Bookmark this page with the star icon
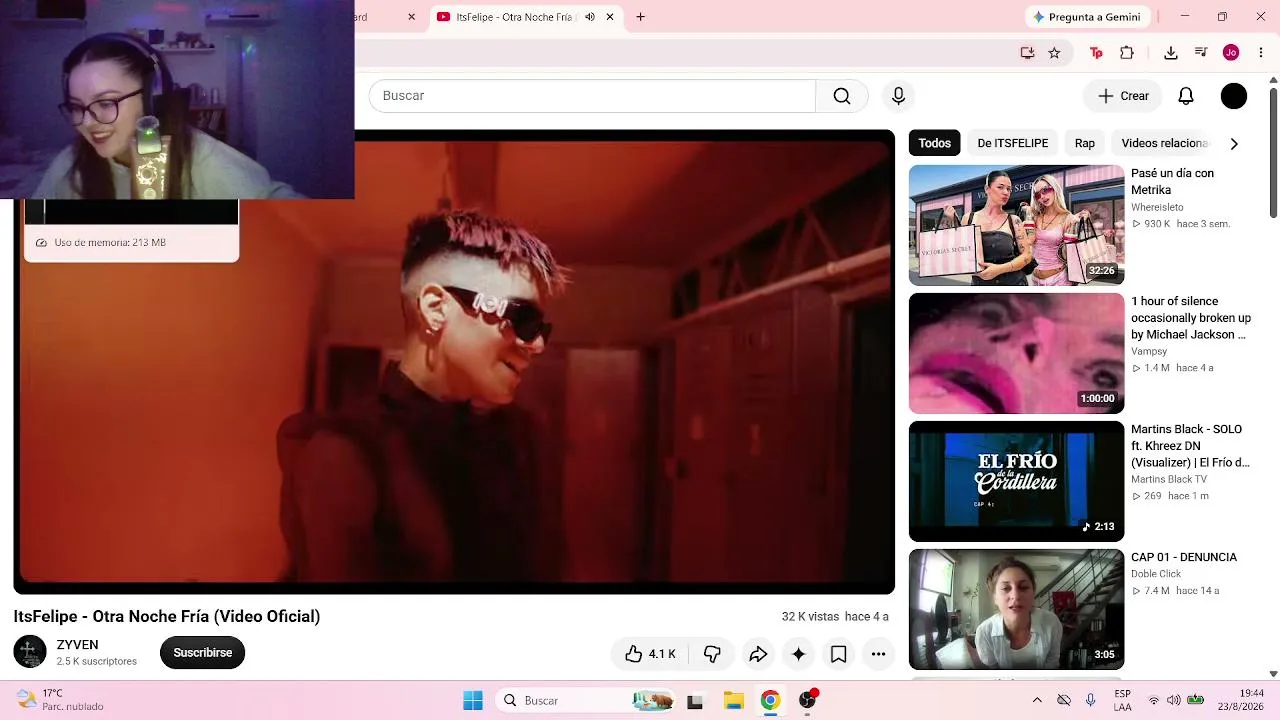Image resolution: width=1280 pixels, height=720 pixels. click(1054, 53)
